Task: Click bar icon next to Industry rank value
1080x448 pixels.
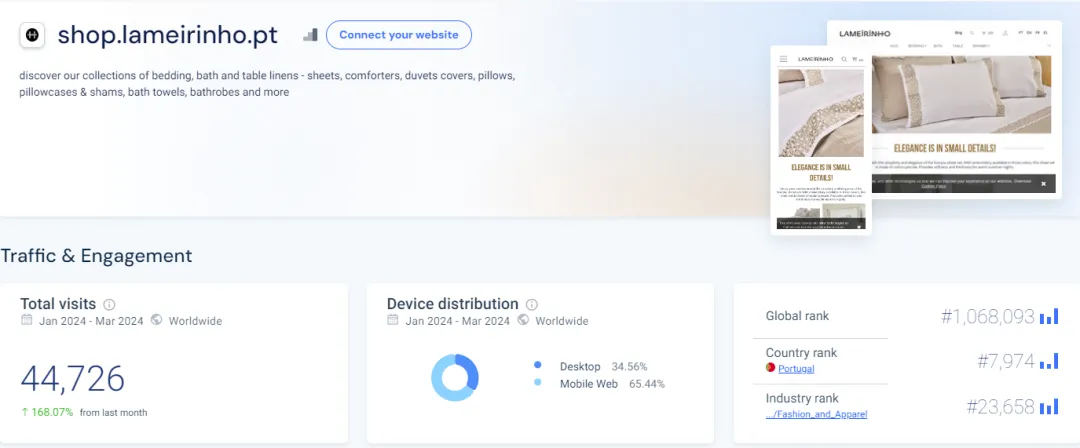Action: click(x=1048, y=407)
